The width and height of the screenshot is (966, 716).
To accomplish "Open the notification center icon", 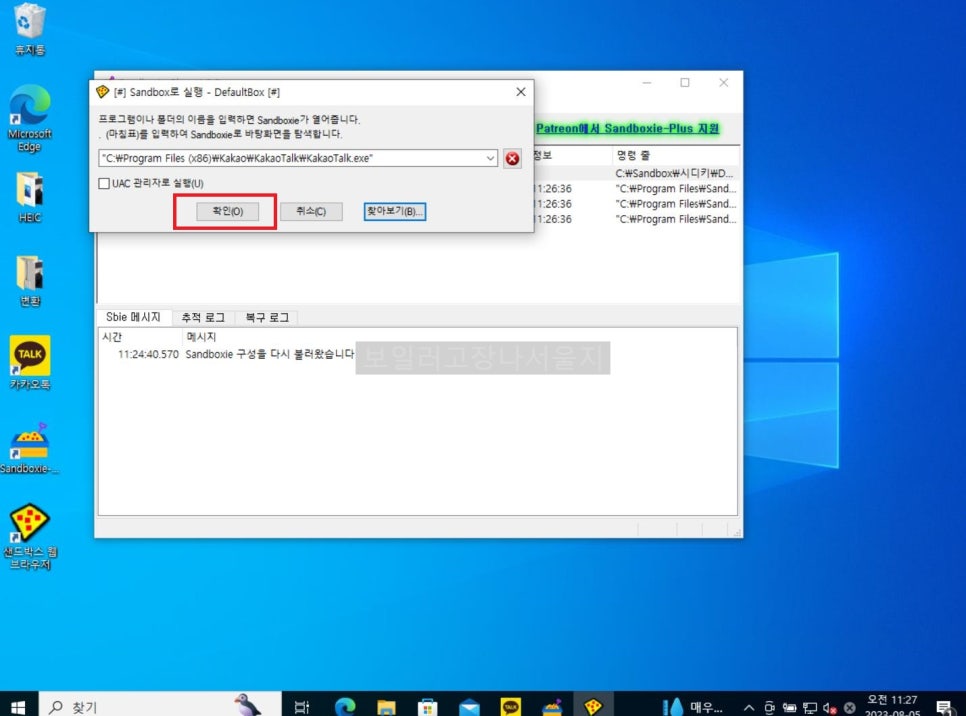I will coord(944,707).
